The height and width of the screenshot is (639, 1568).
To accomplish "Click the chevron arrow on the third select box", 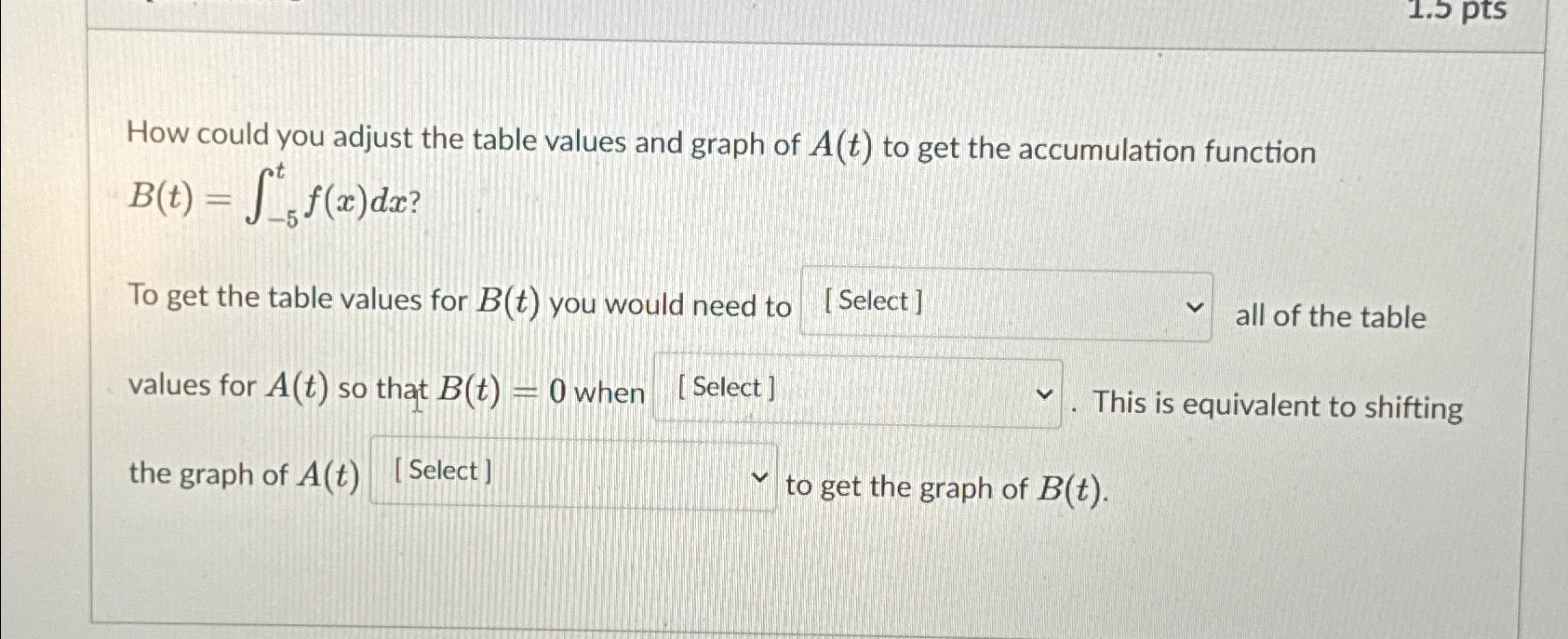I will coord(760,475).
